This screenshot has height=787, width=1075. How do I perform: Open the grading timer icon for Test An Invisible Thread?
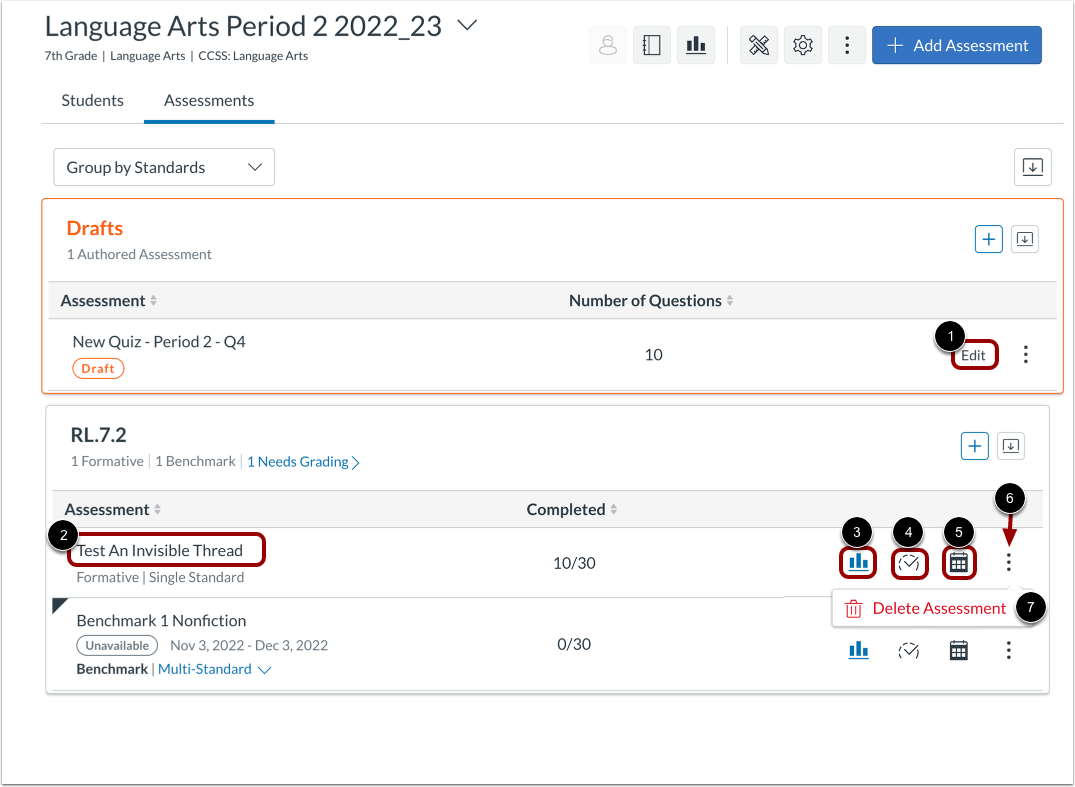coord(909,563)
